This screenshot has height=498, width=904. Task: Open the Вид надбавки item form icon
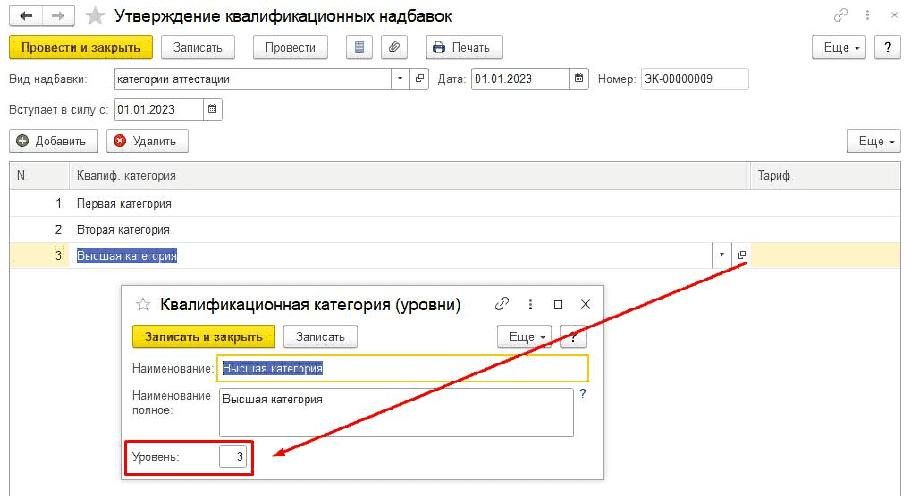(420, 79)
